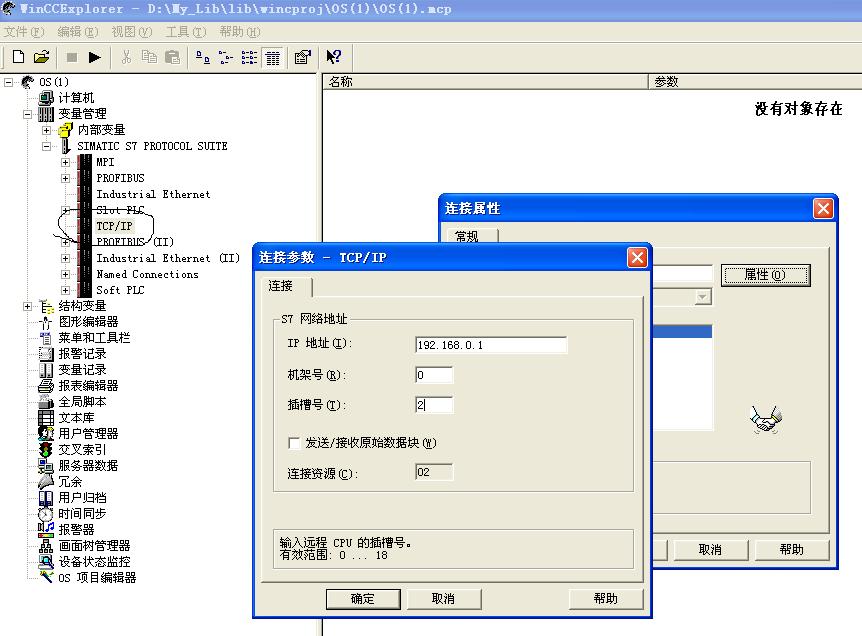
Task: Select the 内部变量 folder icon
Action: pyautogui.click(x=65, y=130)
